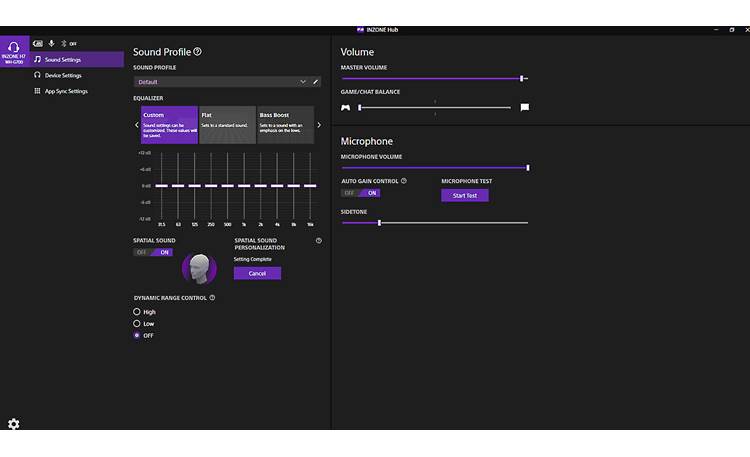The height and width of the screenshot is (457, 750).
Task: Select the Bass Boost equalizer preset
Action: [x=286, y=125]
